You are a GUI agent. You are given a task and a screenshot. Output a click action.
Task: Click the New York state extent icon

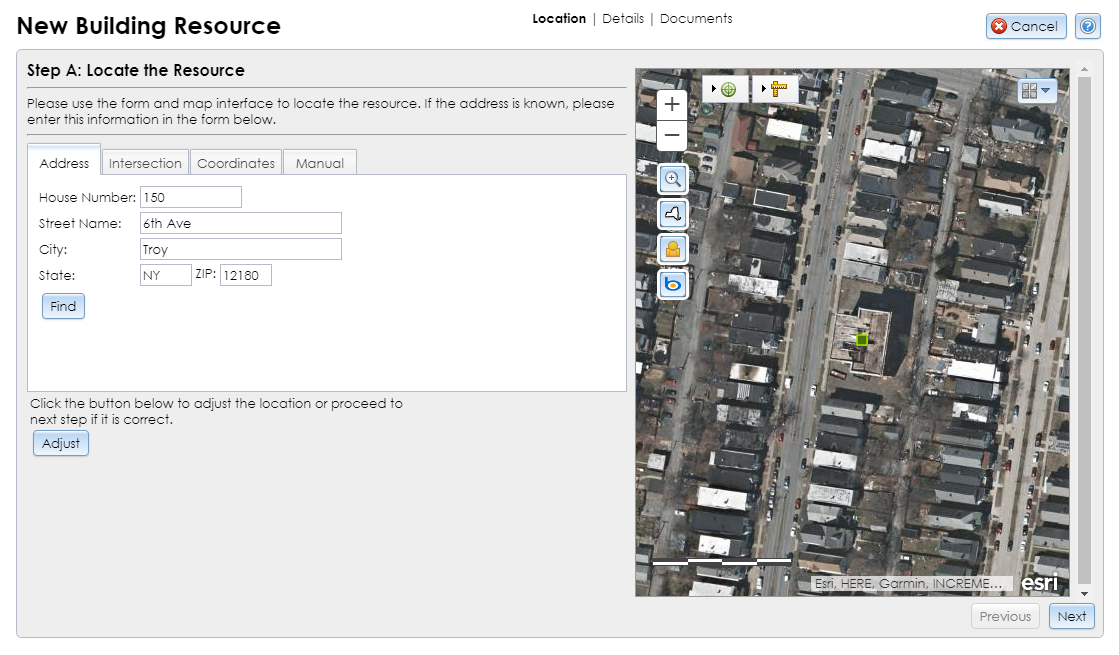pos(672,214)
